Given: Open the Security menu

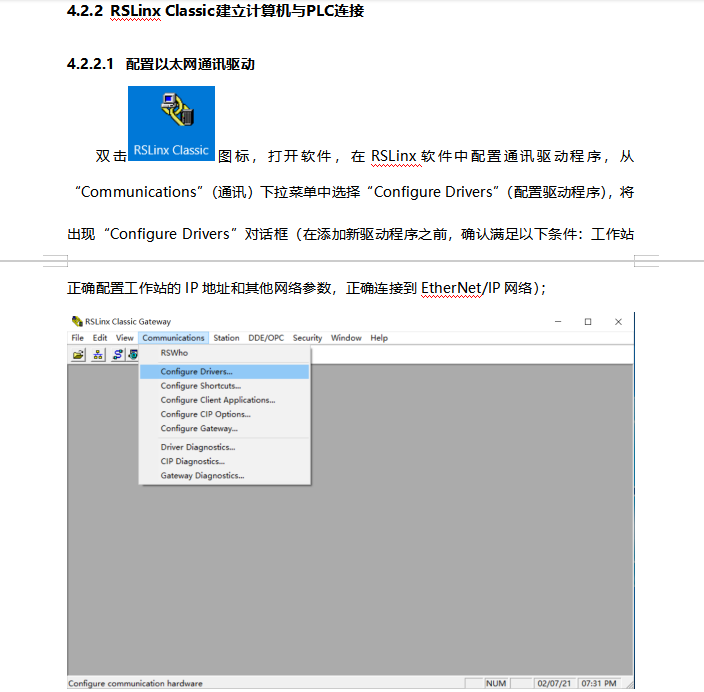Looking at the screenshot, I should 308,338.
